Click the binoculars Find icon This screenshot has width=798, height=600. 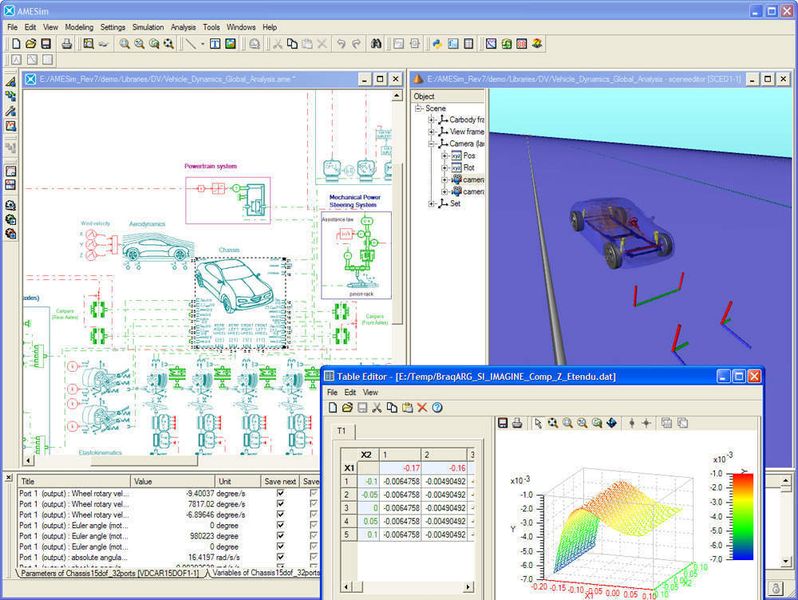(376, 44)
